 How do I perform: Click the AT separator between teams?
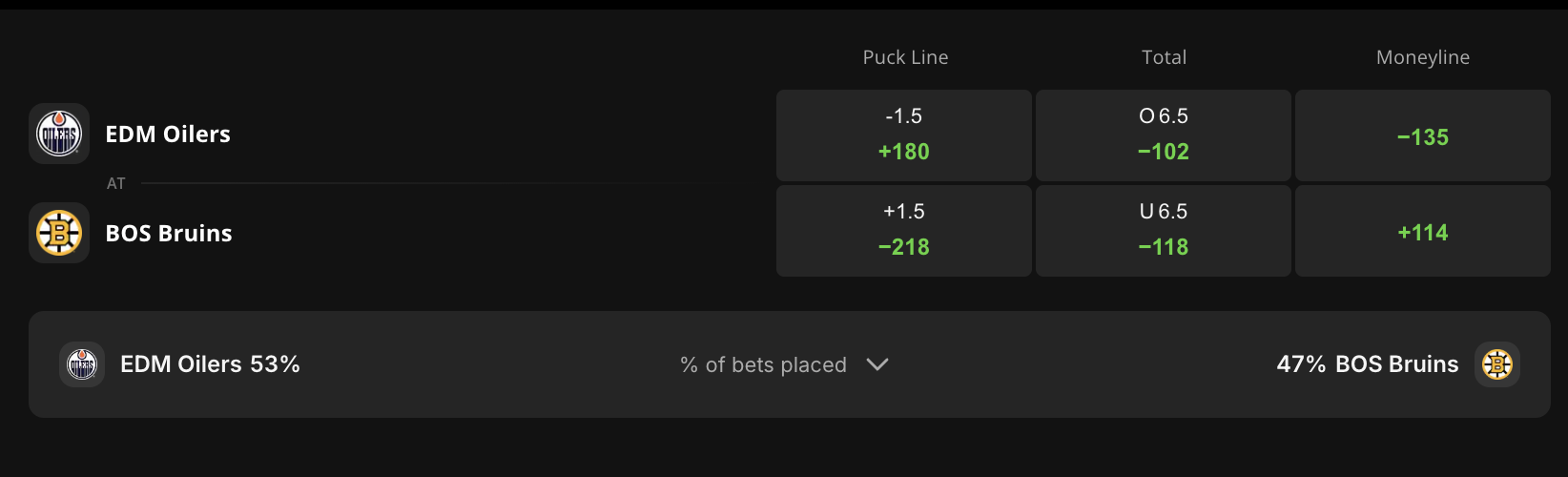[x=116, y=183]
